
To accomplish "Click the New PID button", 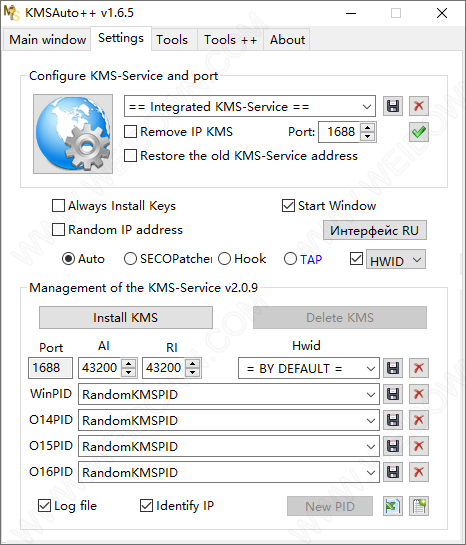I will point(330,506).
